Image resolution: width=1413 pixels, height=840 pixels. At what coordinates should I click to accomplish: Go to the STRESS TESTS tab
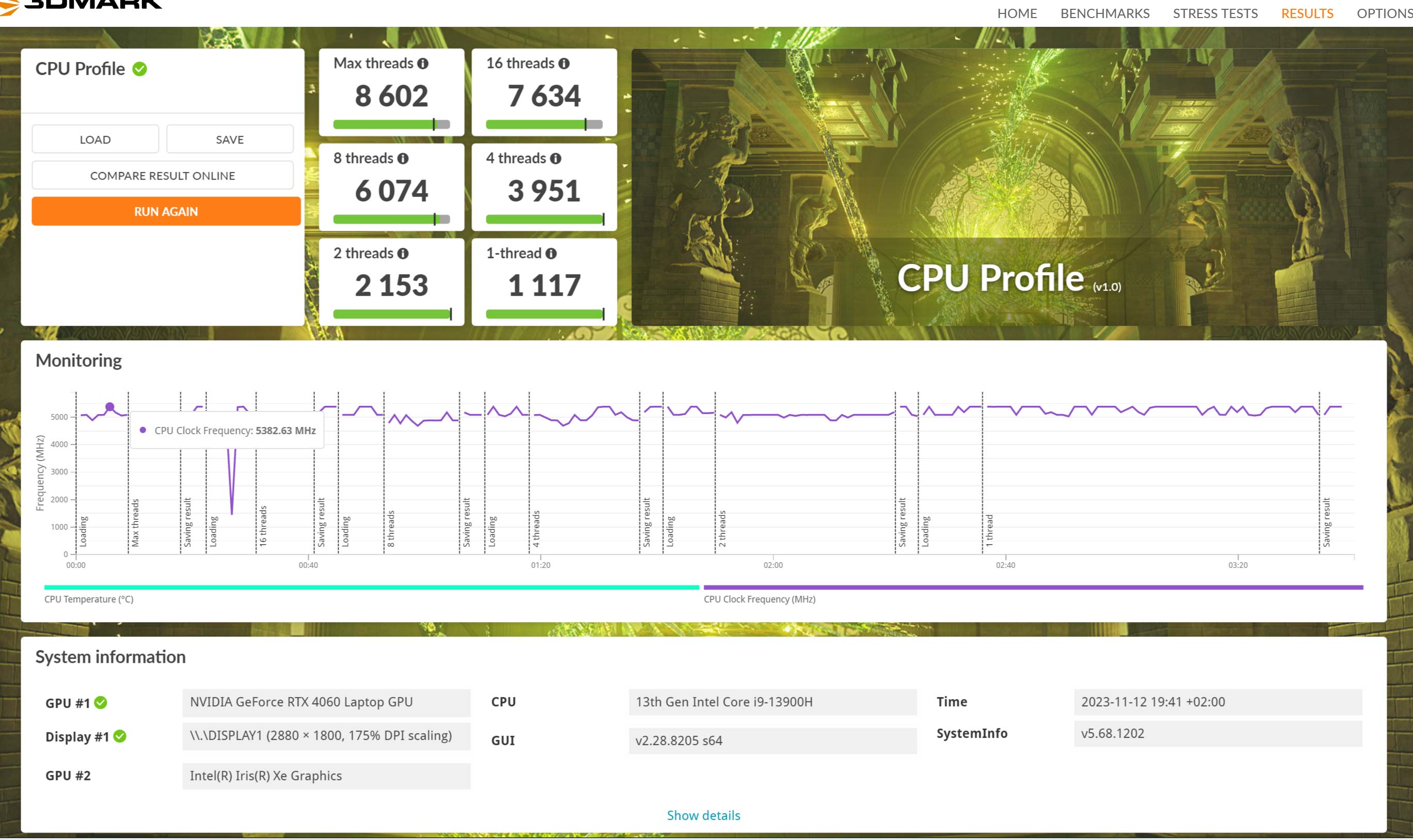1214,13
